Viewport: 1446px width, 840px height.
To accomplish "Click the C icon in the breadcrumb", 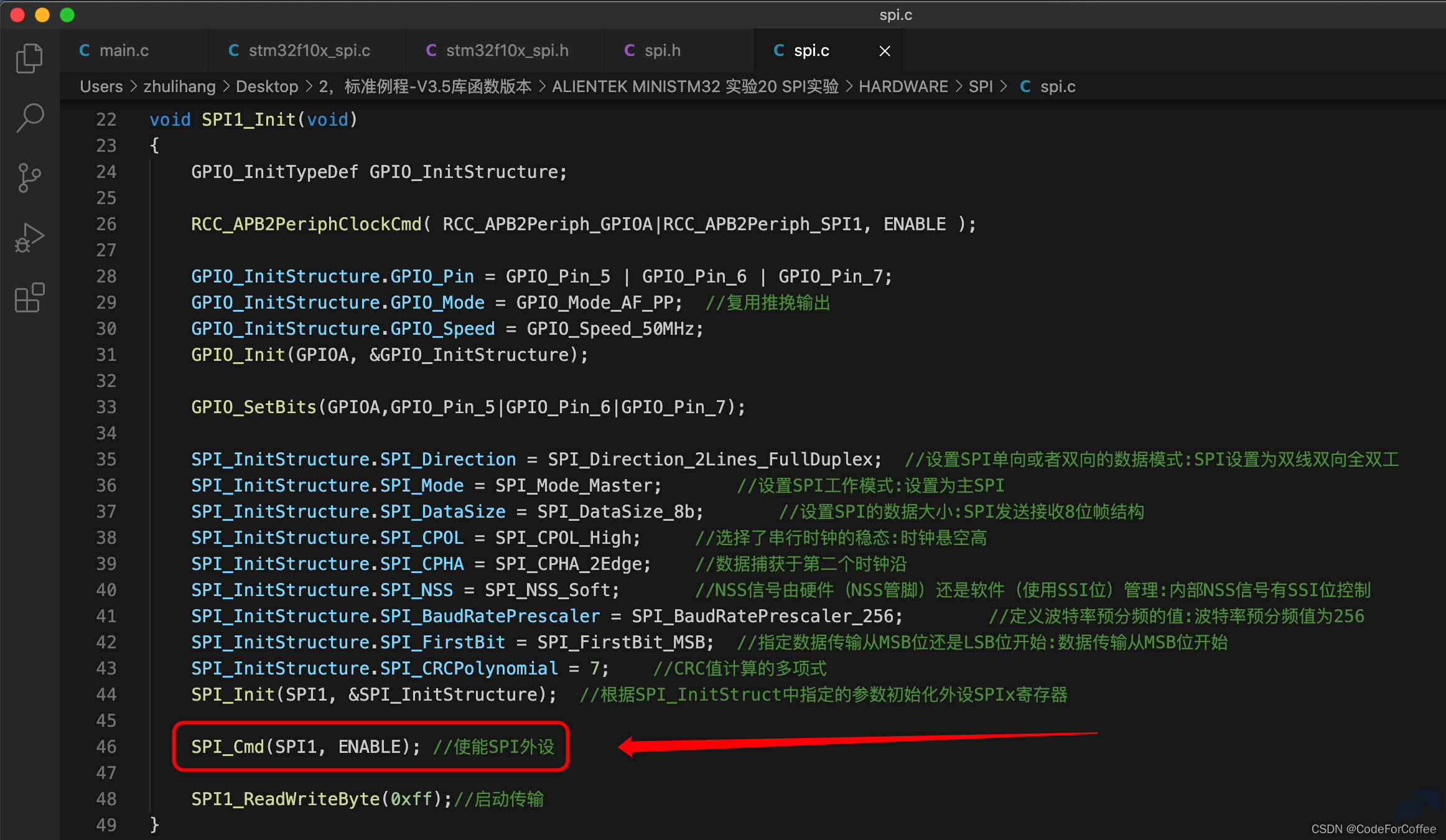I will click(x=1025, y=86).
